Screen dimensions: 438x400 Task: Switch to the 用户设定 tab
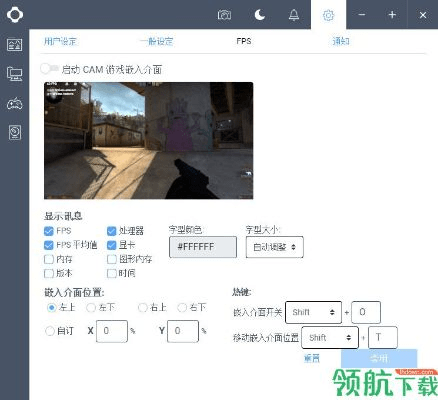60,41
